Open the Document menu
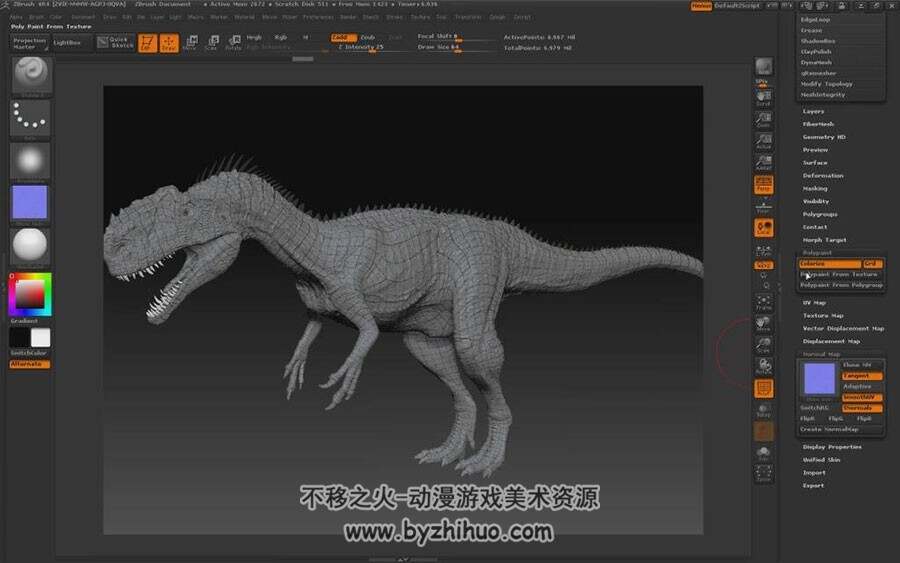This screenshot has width=900, height=563. (83, 17)
